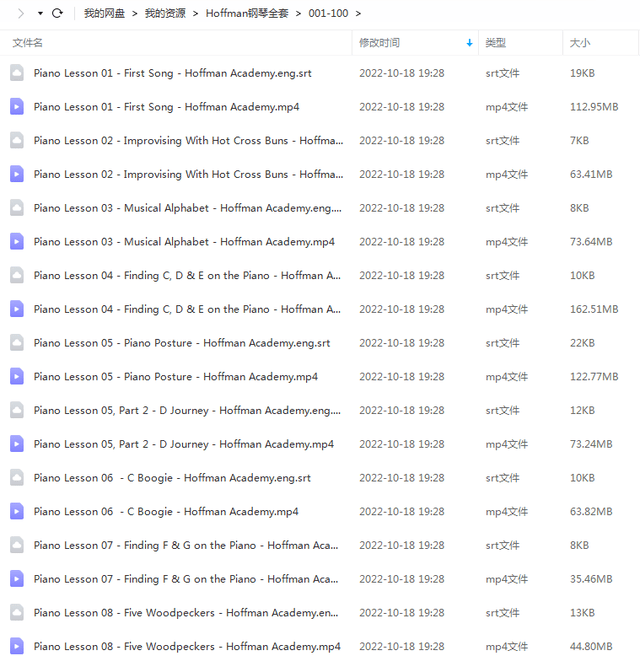Select 'Piano Lesson 06 - C Boogie - Hoffman Academy.mp4'
The height and width of the screenshot is (656, 640).
click(x=166, y=512)
